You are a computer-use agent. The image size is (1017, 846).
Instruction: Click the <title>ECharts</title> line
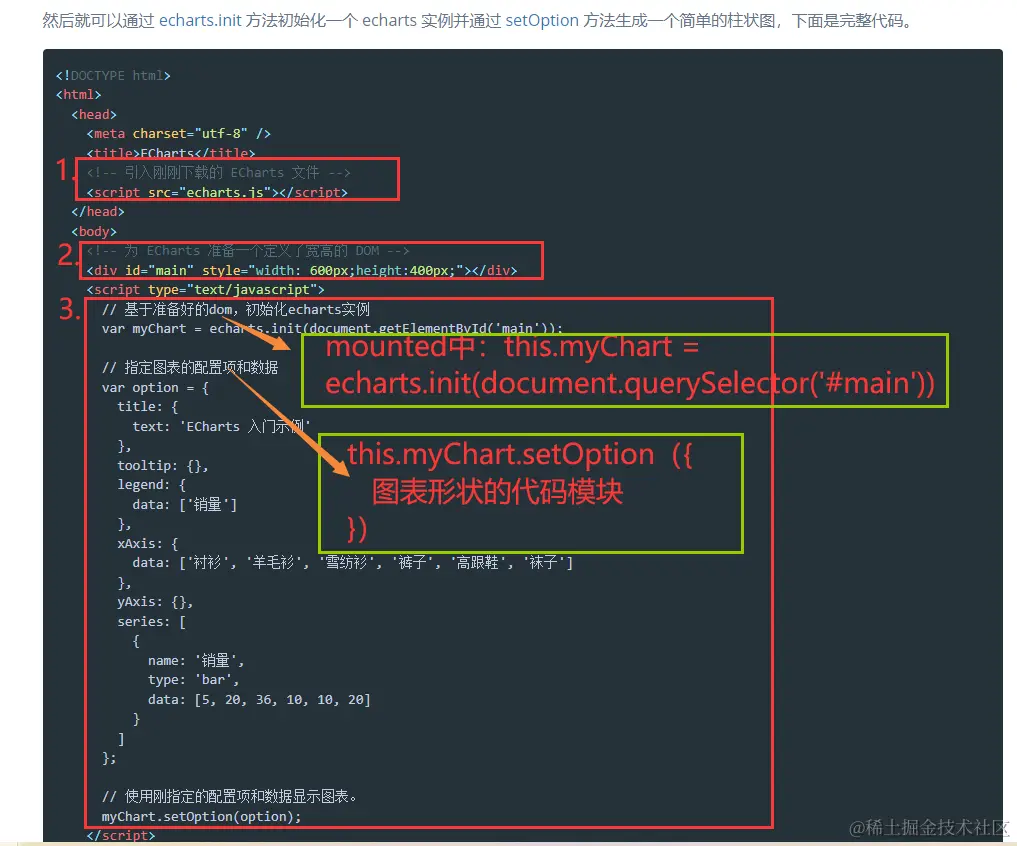pos(171,153)
